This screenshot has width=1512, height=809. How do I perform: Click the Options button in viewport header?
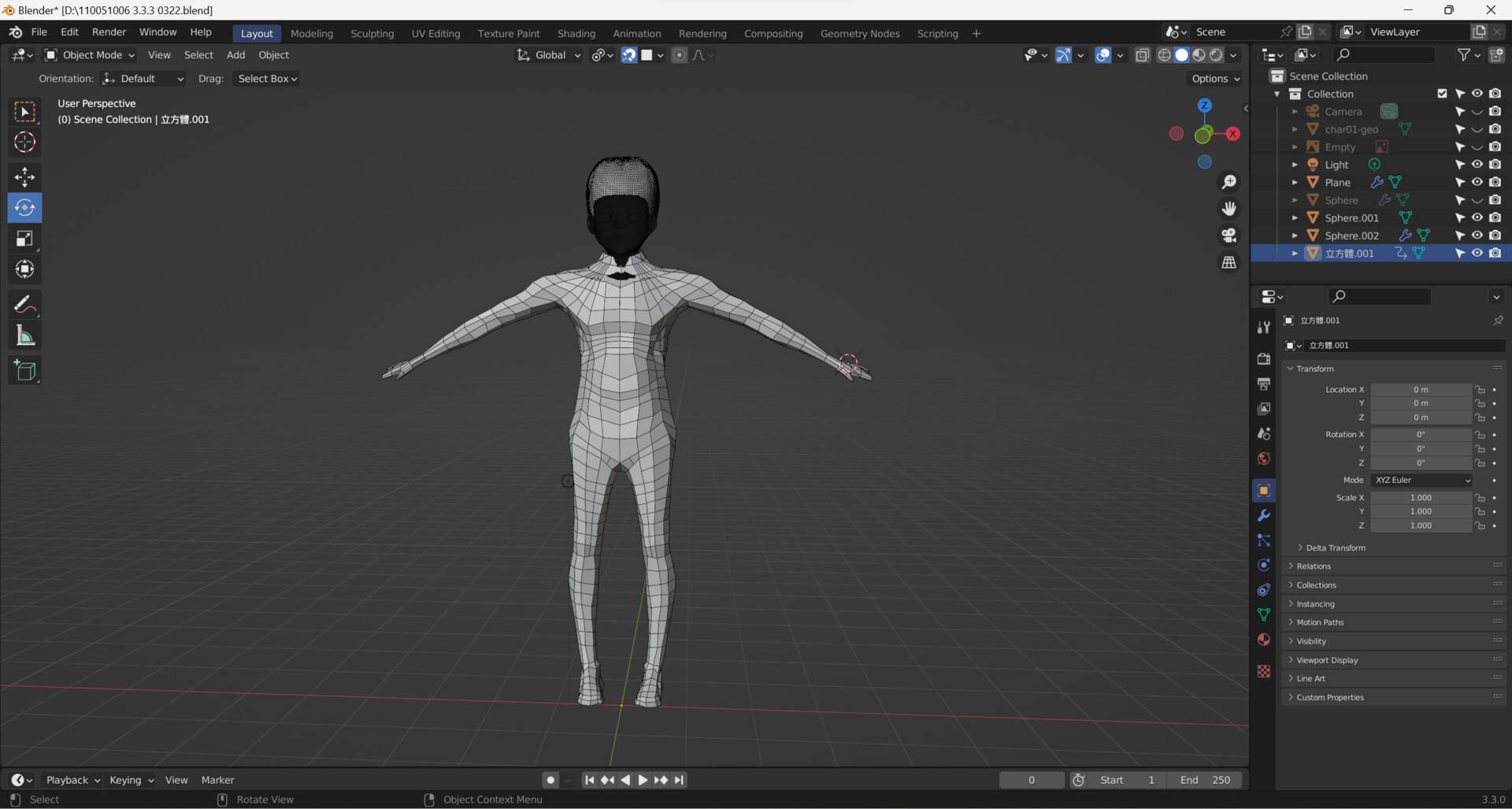(x=1215, y=79)
